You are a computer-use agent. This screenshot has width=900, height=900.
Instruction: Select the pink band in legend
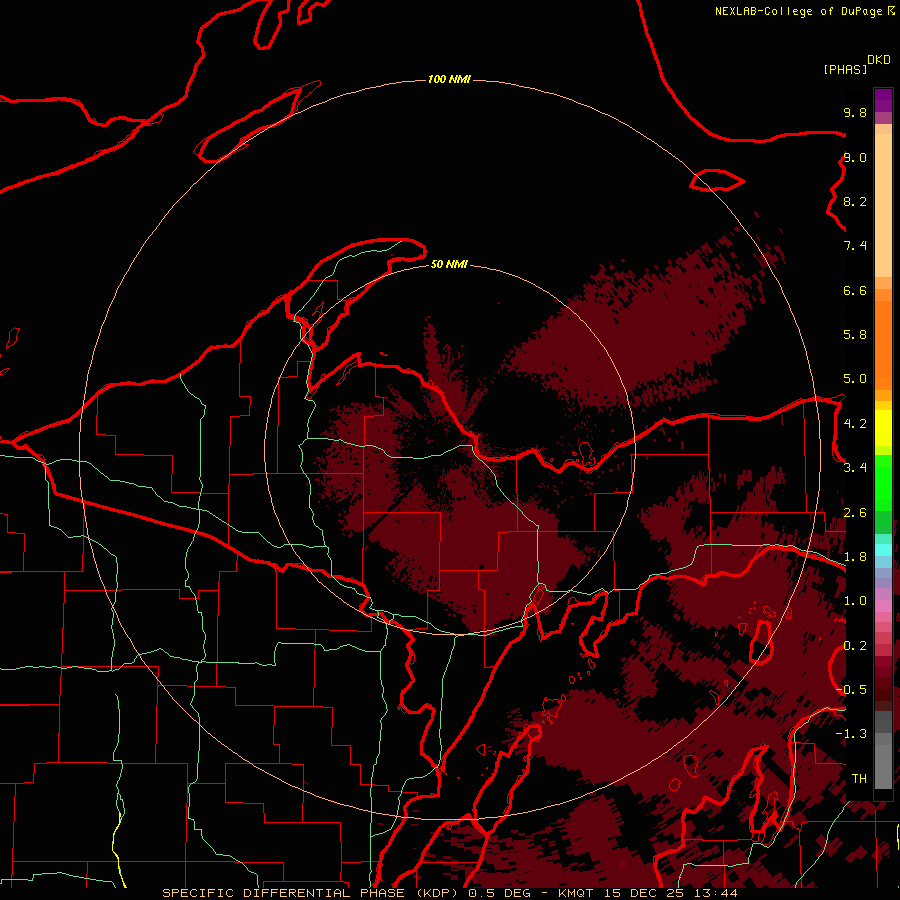[883, 606]
